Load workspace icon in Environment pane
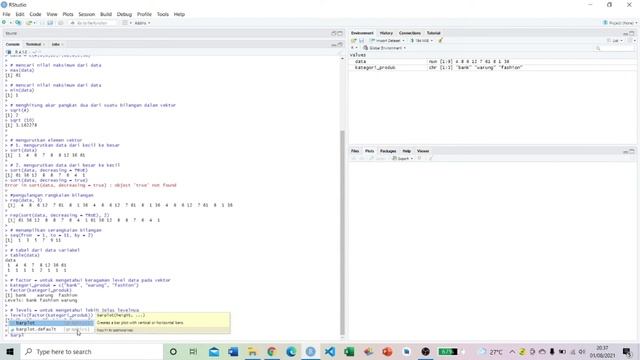 (x=354, y=40)
